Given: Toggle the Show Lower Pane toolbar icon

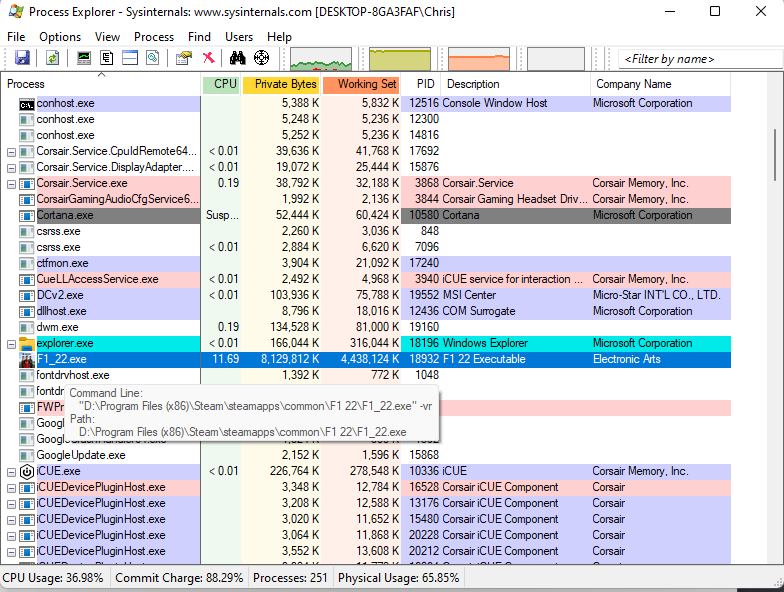Looking at the screenshot, I should coord(130,58).
